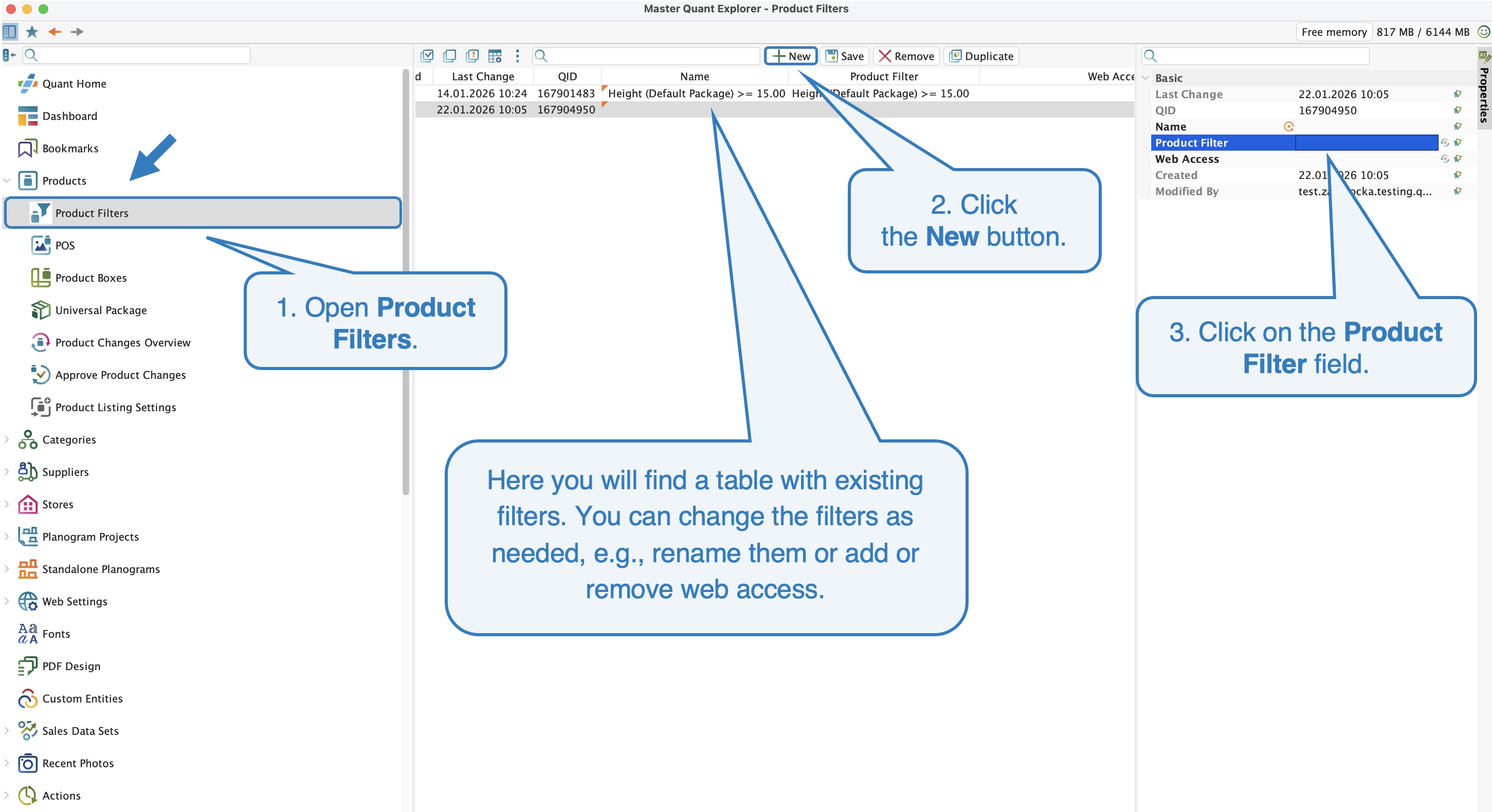Expand the Standalone Planograms node
The image size is (1492, 812).
7,569
